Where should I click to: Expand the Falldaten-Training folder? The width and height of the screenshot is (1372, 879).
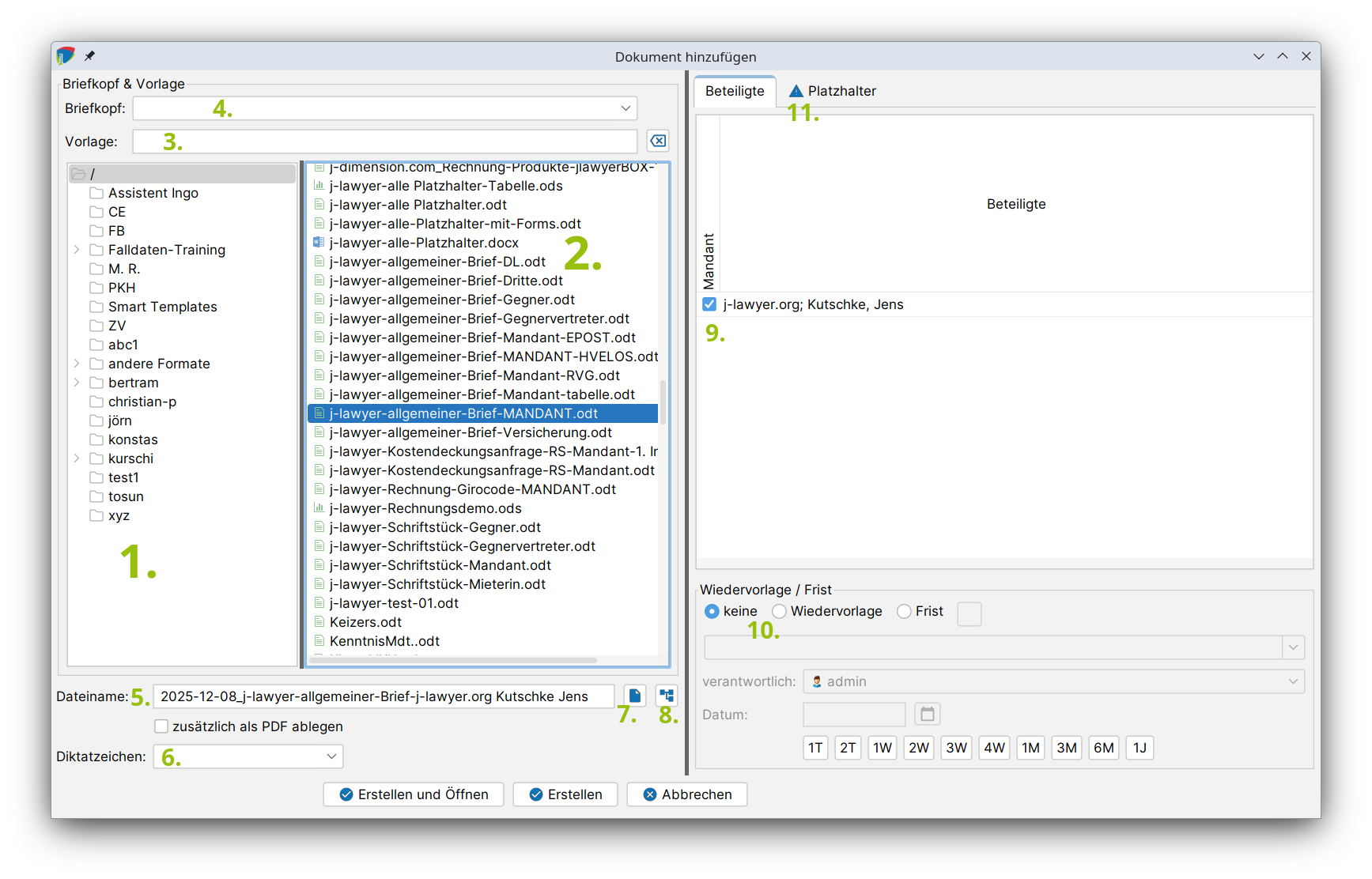coord(77,250)
